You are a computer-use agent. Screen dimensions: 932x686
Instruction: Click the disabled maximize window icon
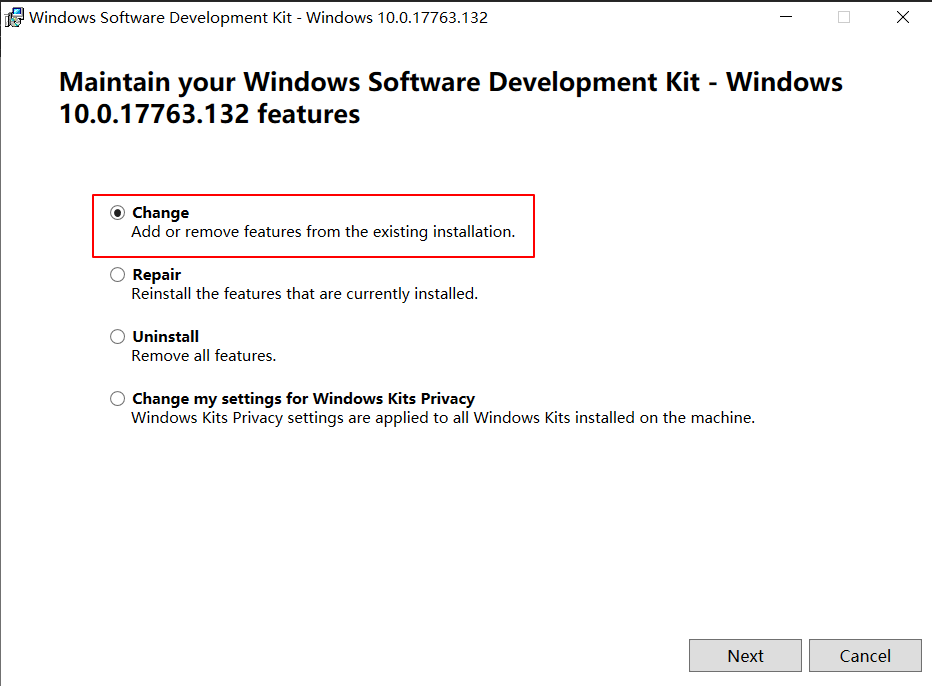(844, 17)
